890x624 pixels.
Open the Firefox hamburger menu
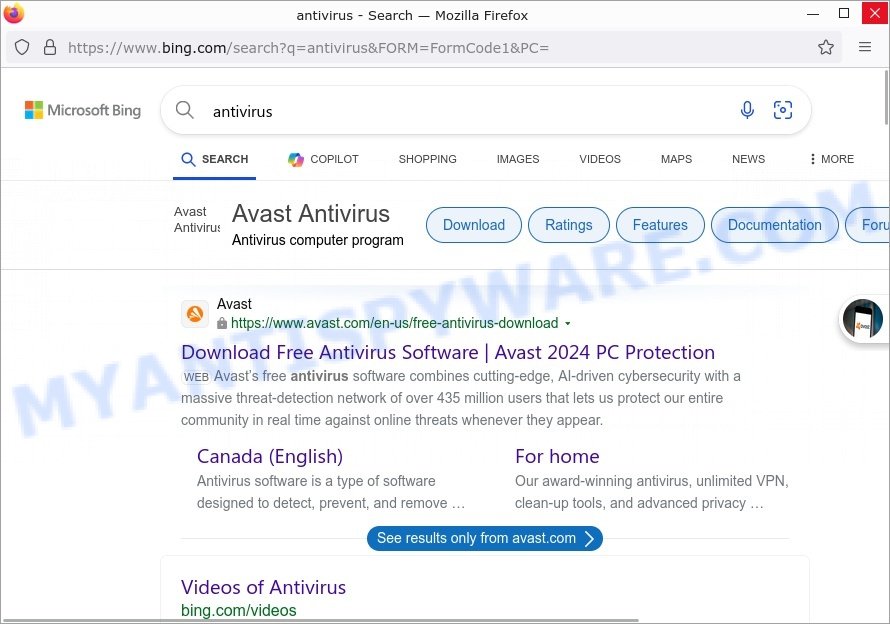pyautogui.click(x=864, y=47)
